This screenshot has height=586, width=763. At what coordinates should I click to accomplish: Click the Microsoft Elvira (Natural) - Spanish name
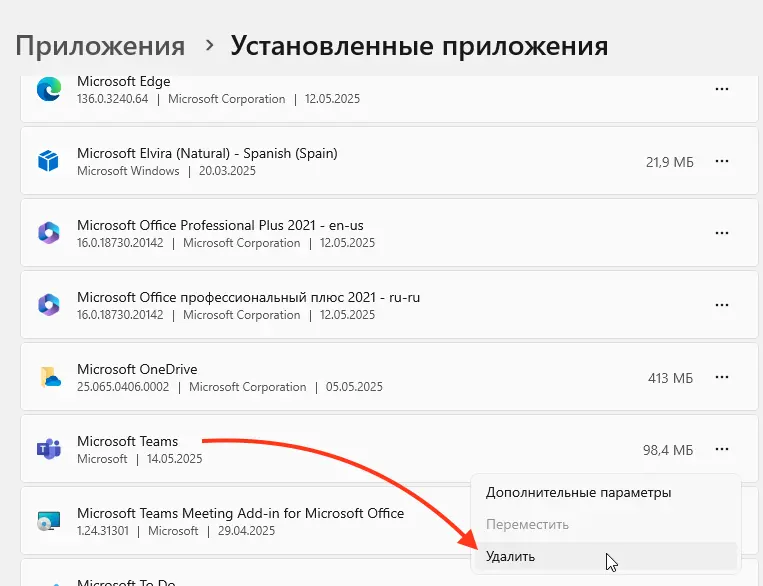click(x=207, y=153)
